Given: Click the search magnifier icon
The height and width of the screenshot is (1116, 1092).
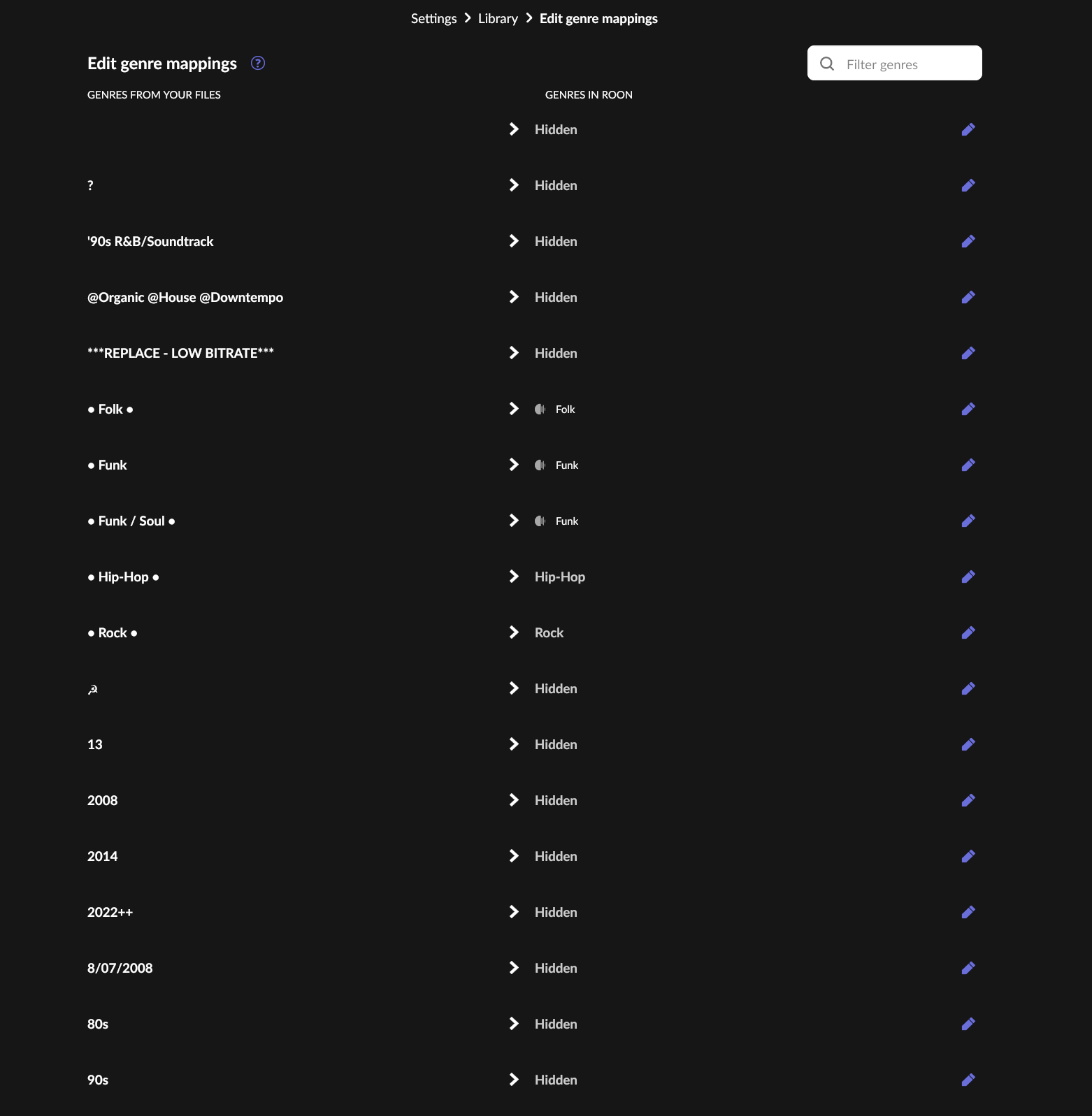Looking at the screenshot, I should 827,64.
